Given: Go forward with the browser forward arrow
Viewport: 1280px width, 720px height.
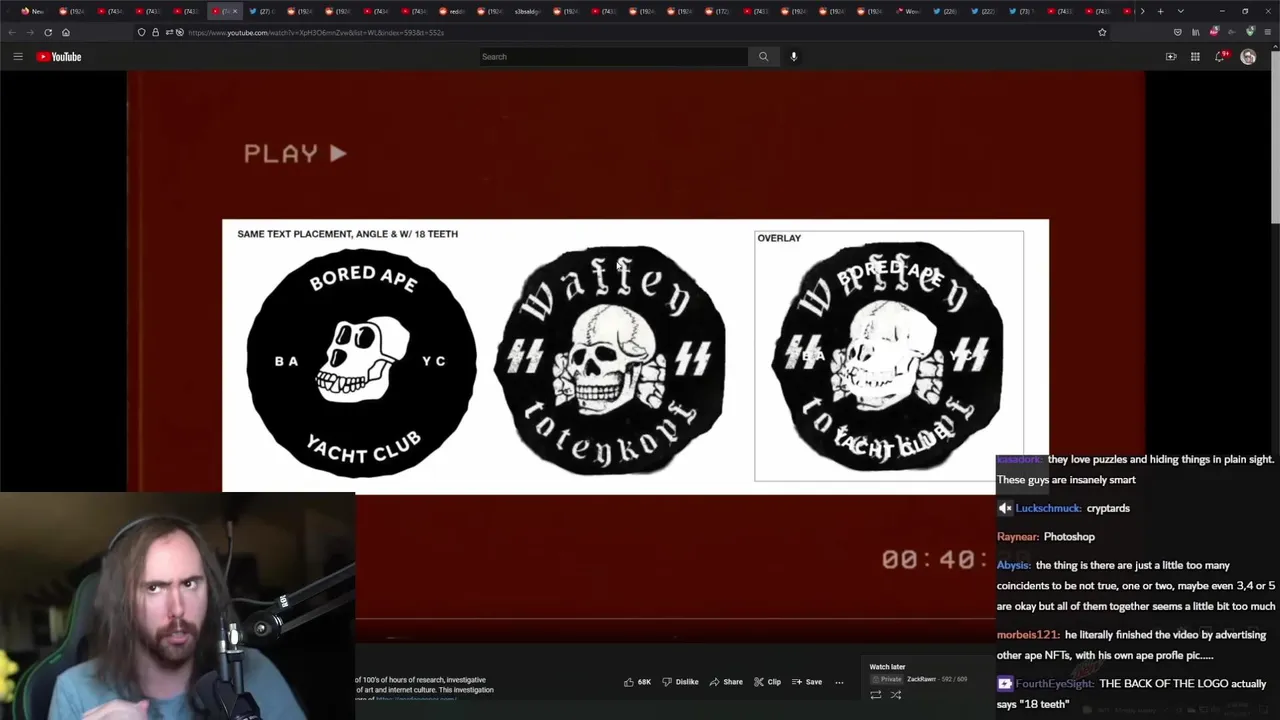Looking at the screenshot, I should (30, 32).
